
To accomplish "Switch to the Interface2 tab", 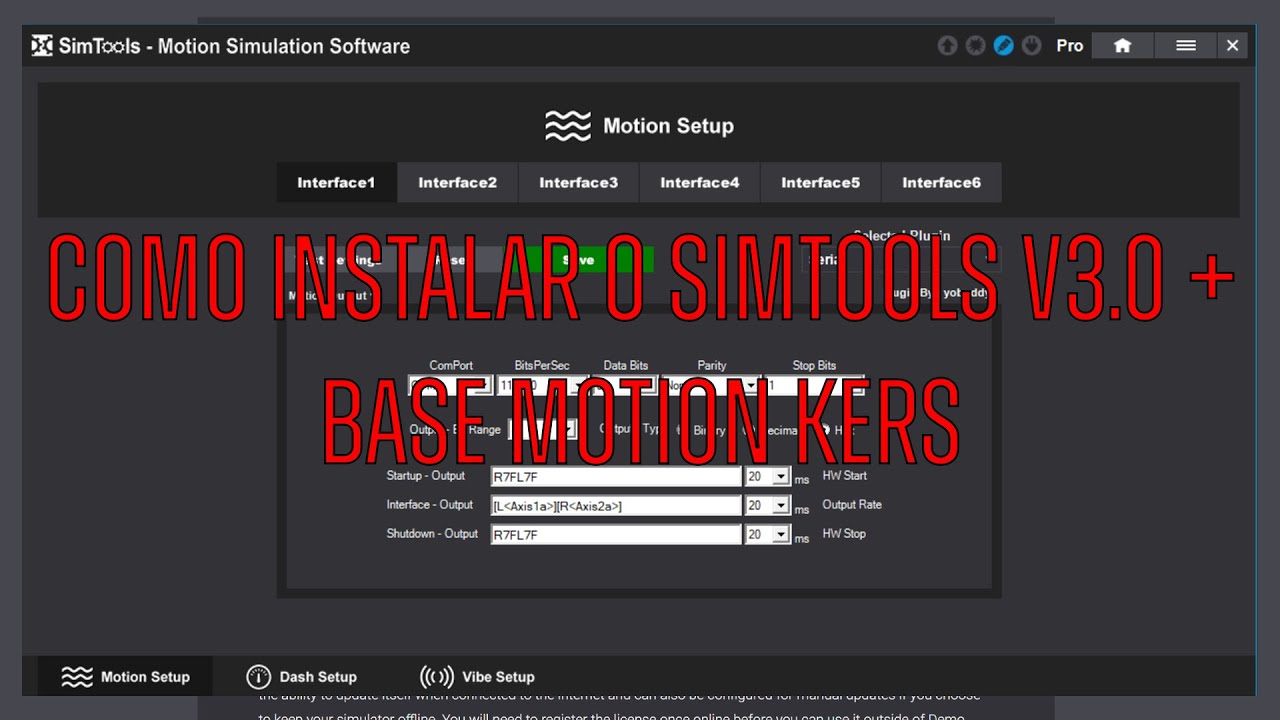I will coord(457,183).
